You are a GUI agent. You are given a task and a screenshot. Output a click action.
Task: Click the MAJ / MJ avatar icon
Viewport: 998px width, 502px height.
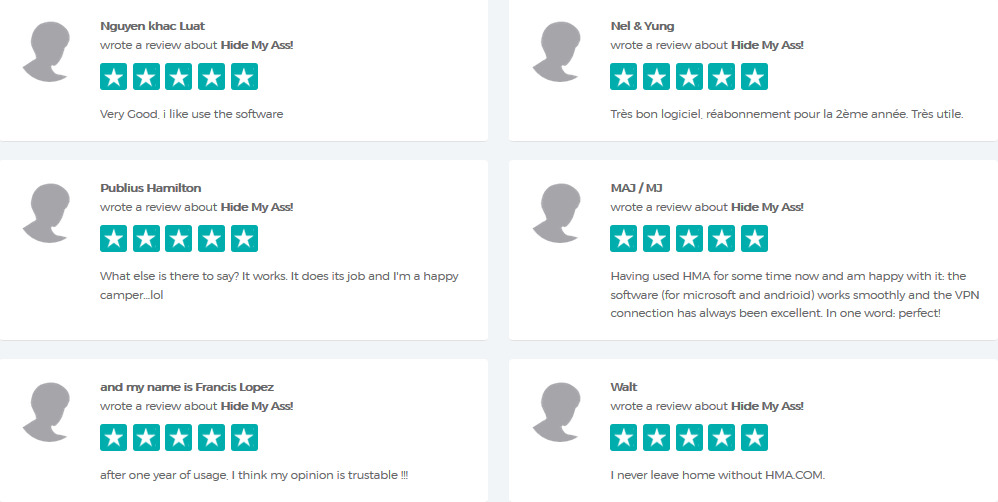556,214
